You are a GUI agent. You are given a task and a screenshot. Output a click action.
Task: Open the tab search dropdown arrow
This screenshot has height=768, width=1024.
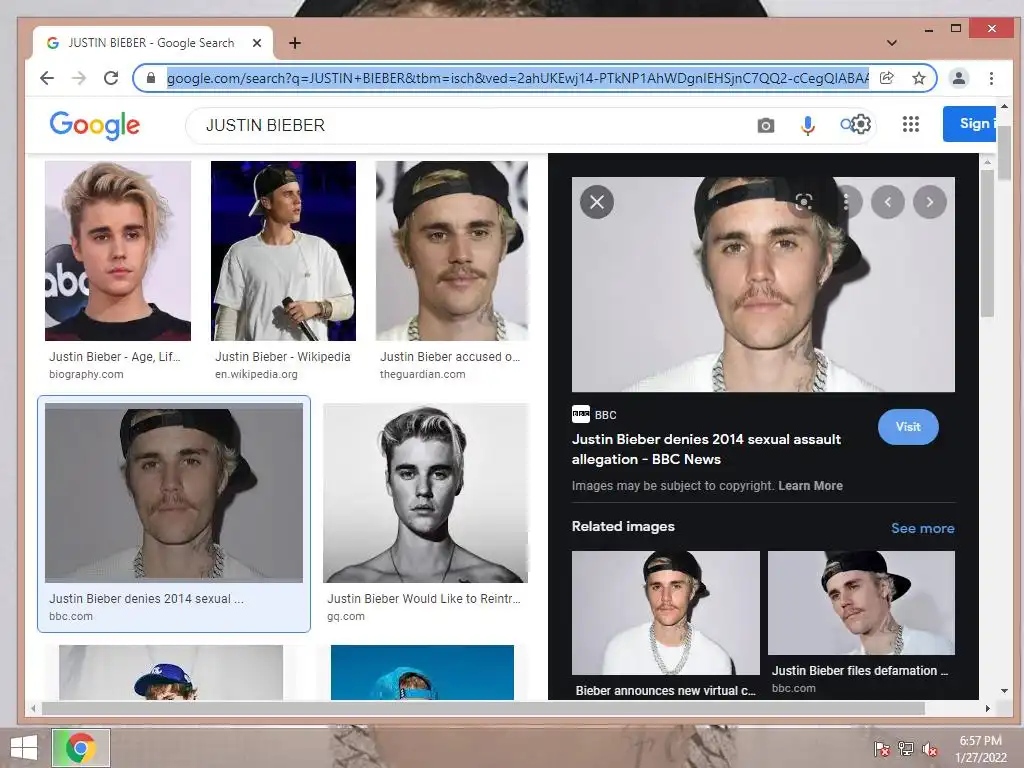[891, 43]
